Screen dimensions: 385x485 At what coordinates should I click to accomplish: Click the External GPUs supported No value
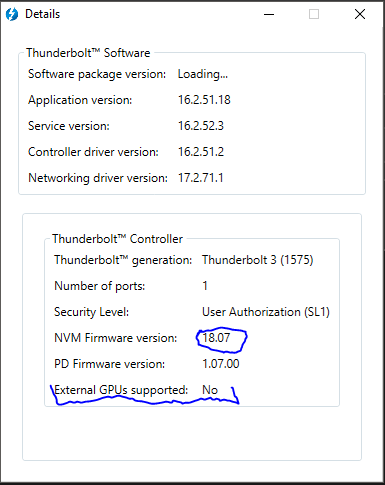pyautogui.click(x=210, y=390)
